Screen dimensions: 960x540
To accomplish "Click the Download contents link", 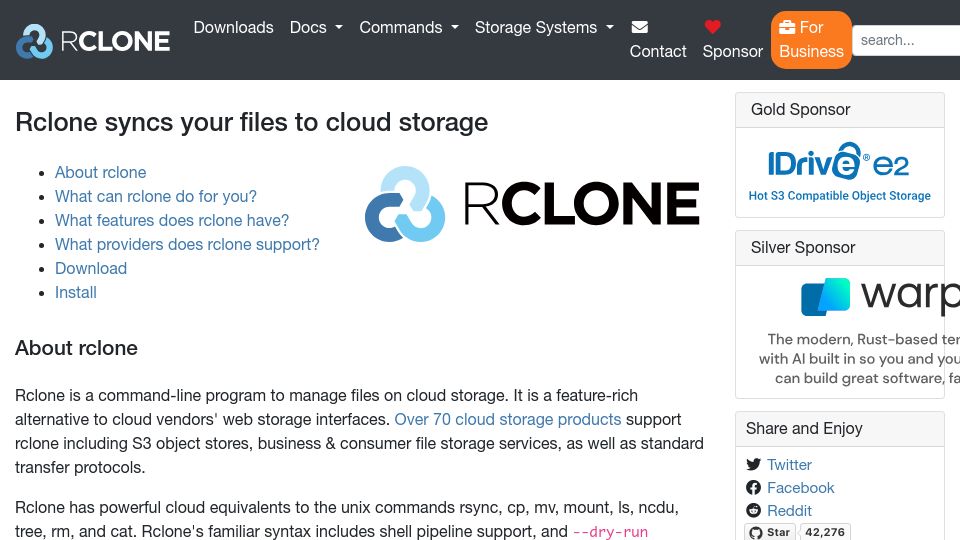I will click(91, 268).
